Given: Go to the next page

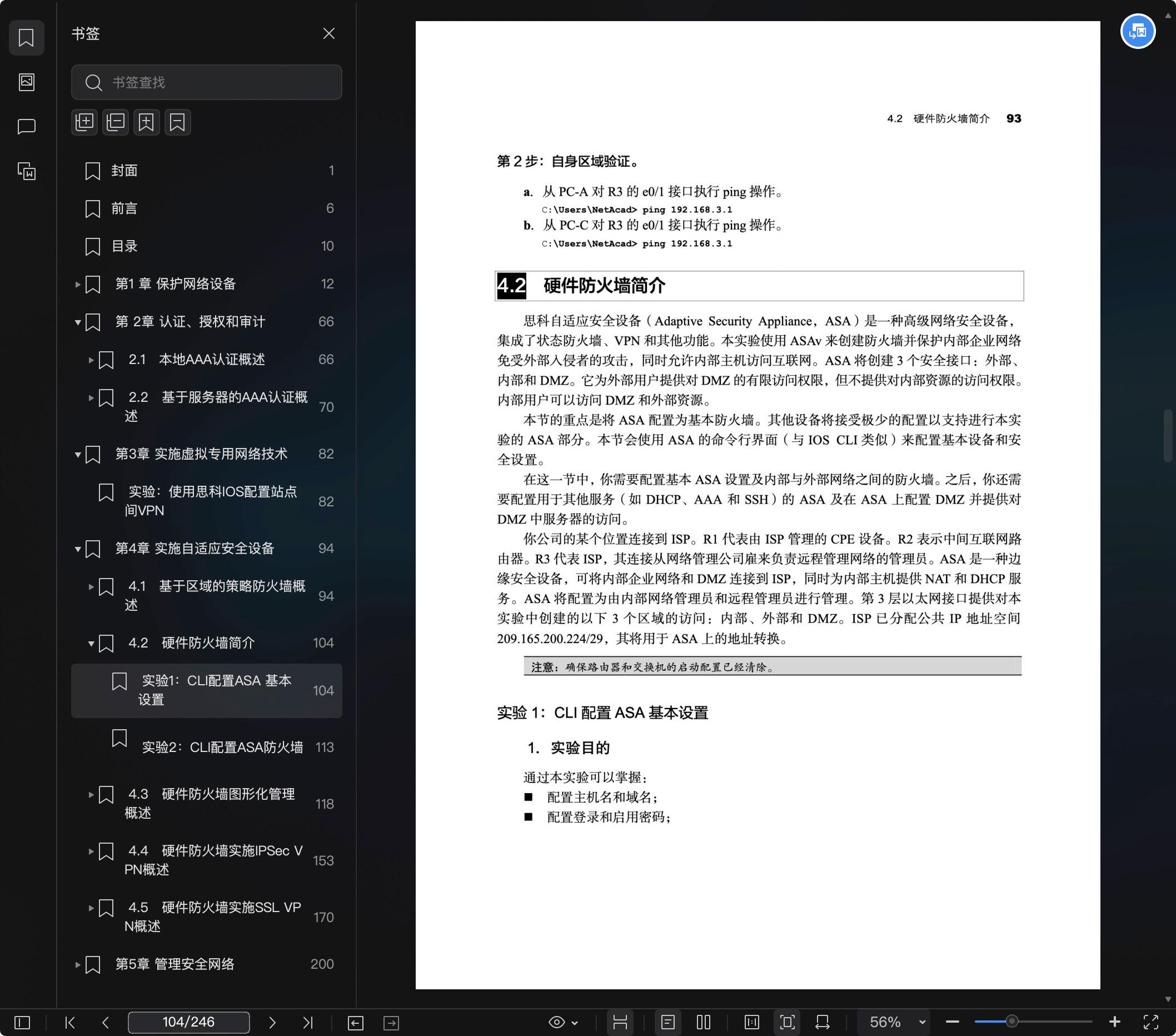Looking at the screenshot, I should [x=272, y=1022].
